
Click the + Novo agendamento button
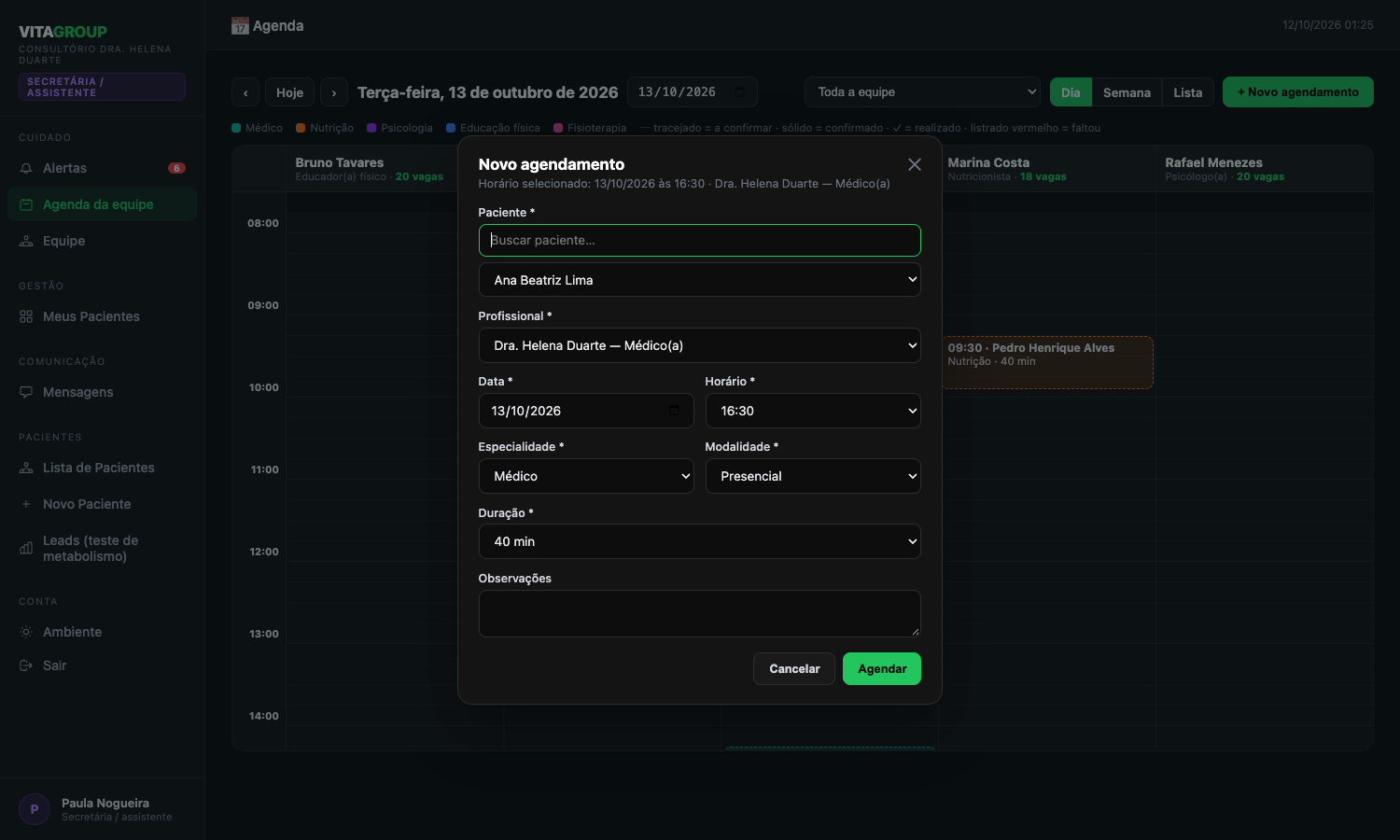click(1297, 92)
